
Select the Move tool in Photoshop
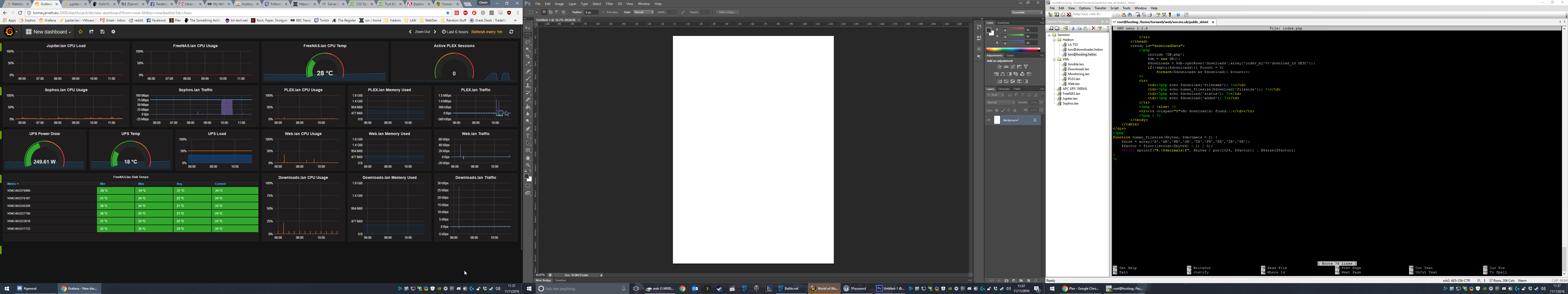[x=528, y=28]
